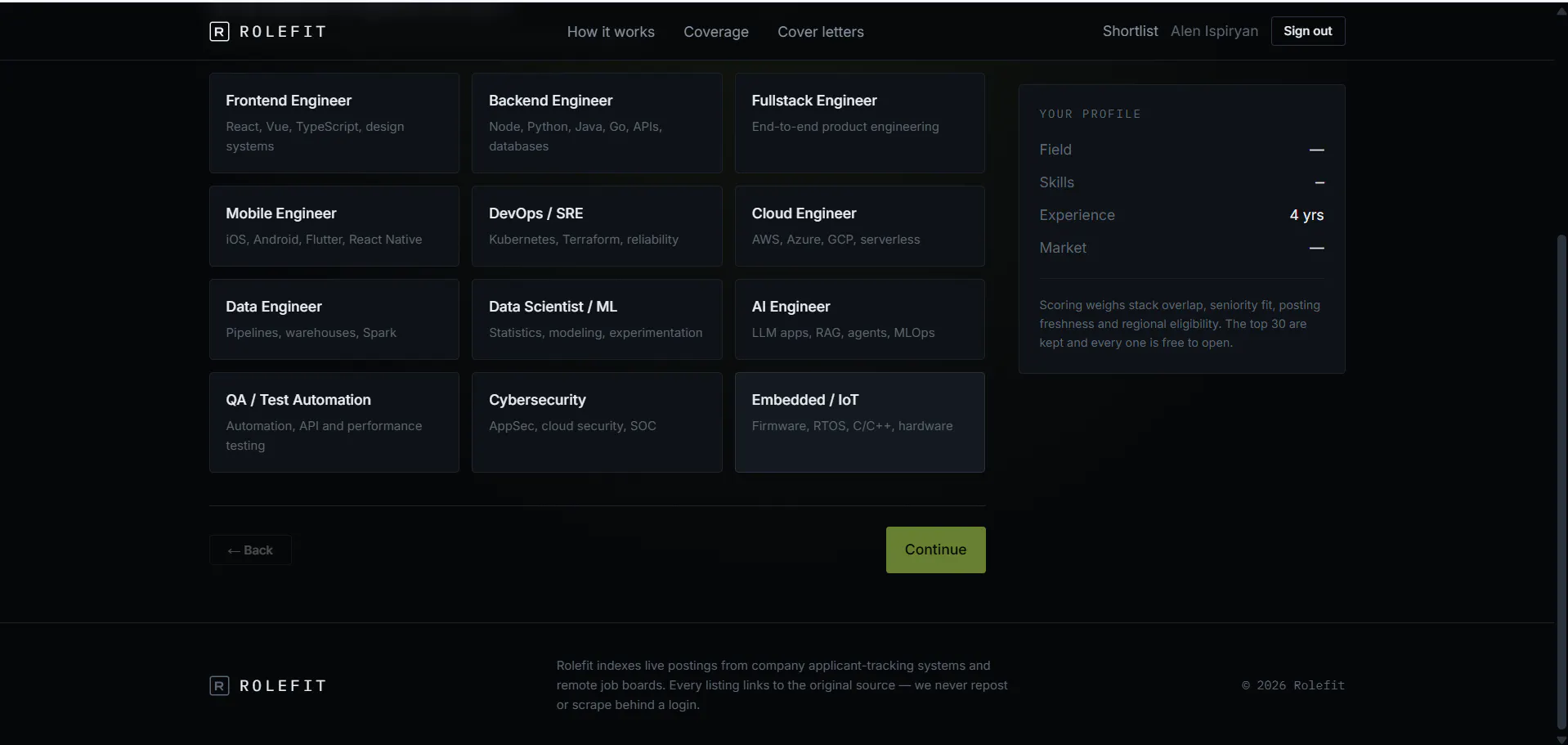Choose the AI Engineer card
The height and width of the screenshot is (745, 1568).
tap(859, 319)
